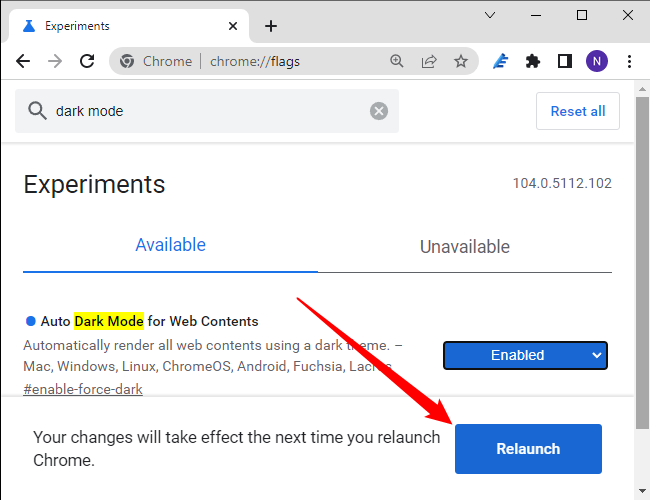Switch to the Available tab

(170, 245)
